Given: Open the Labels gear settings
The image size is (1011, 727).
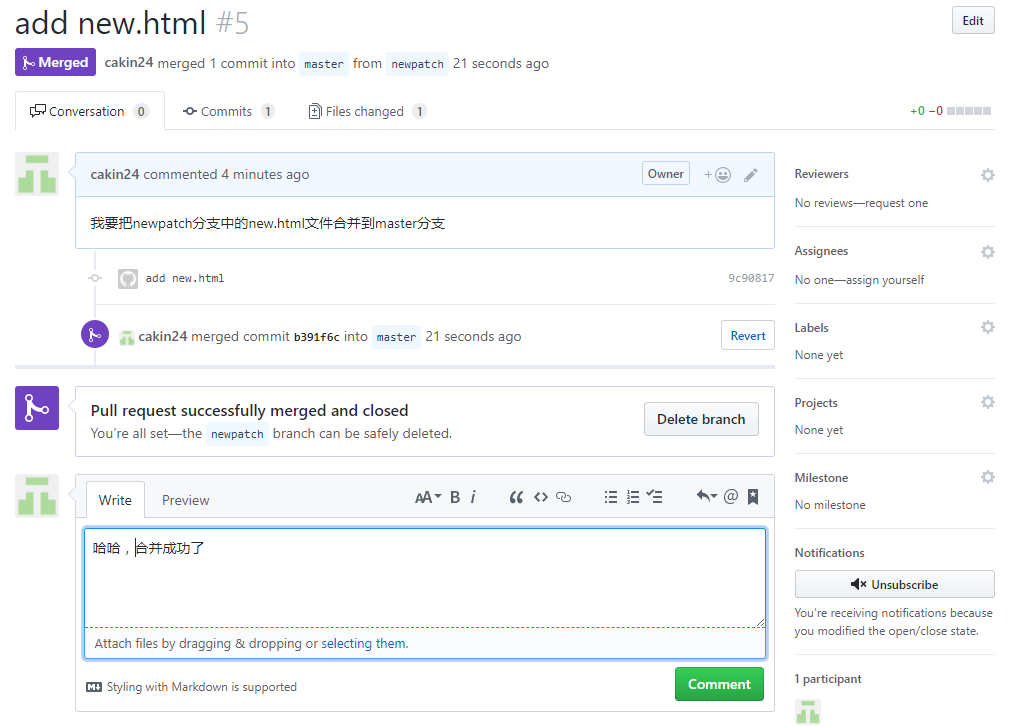Looking at the screenshot, I should pos(987,327).
